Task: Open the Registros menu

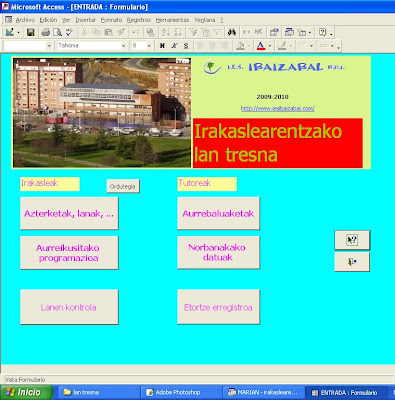Action: [x=139, y=20]
